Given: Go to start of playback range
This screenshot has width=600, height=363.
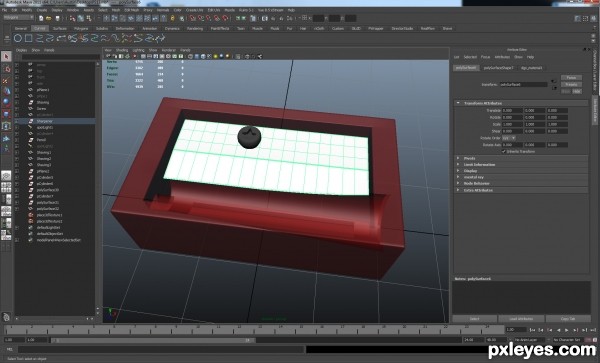Looking at the screenshot, I should pos(532,330).
